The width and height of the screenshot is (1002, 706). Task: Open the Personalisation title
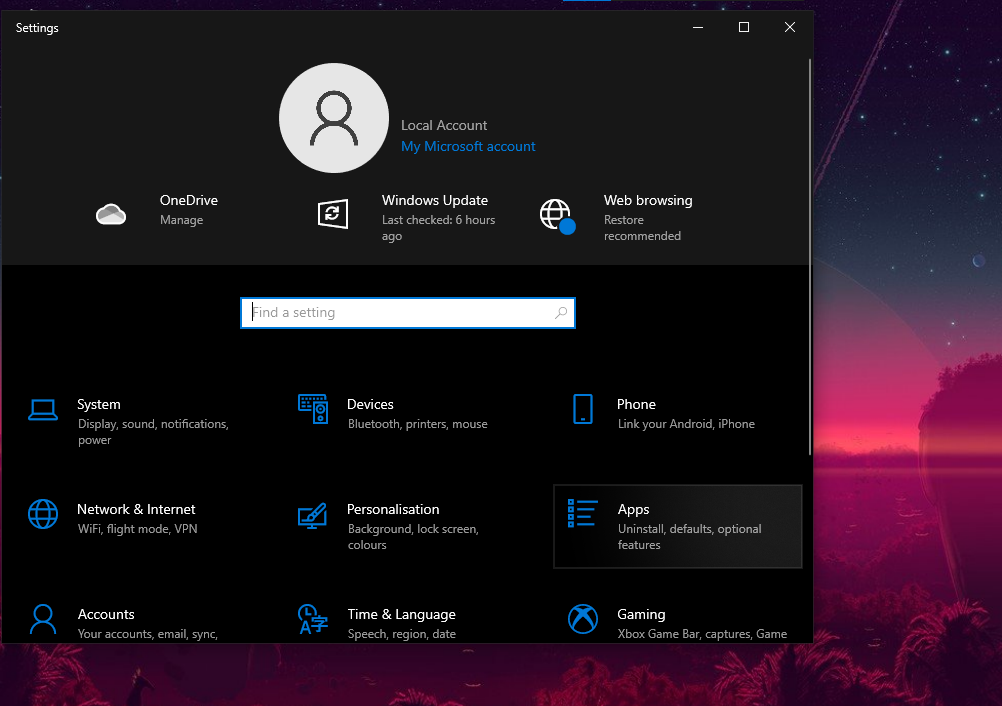pos(393,509)
